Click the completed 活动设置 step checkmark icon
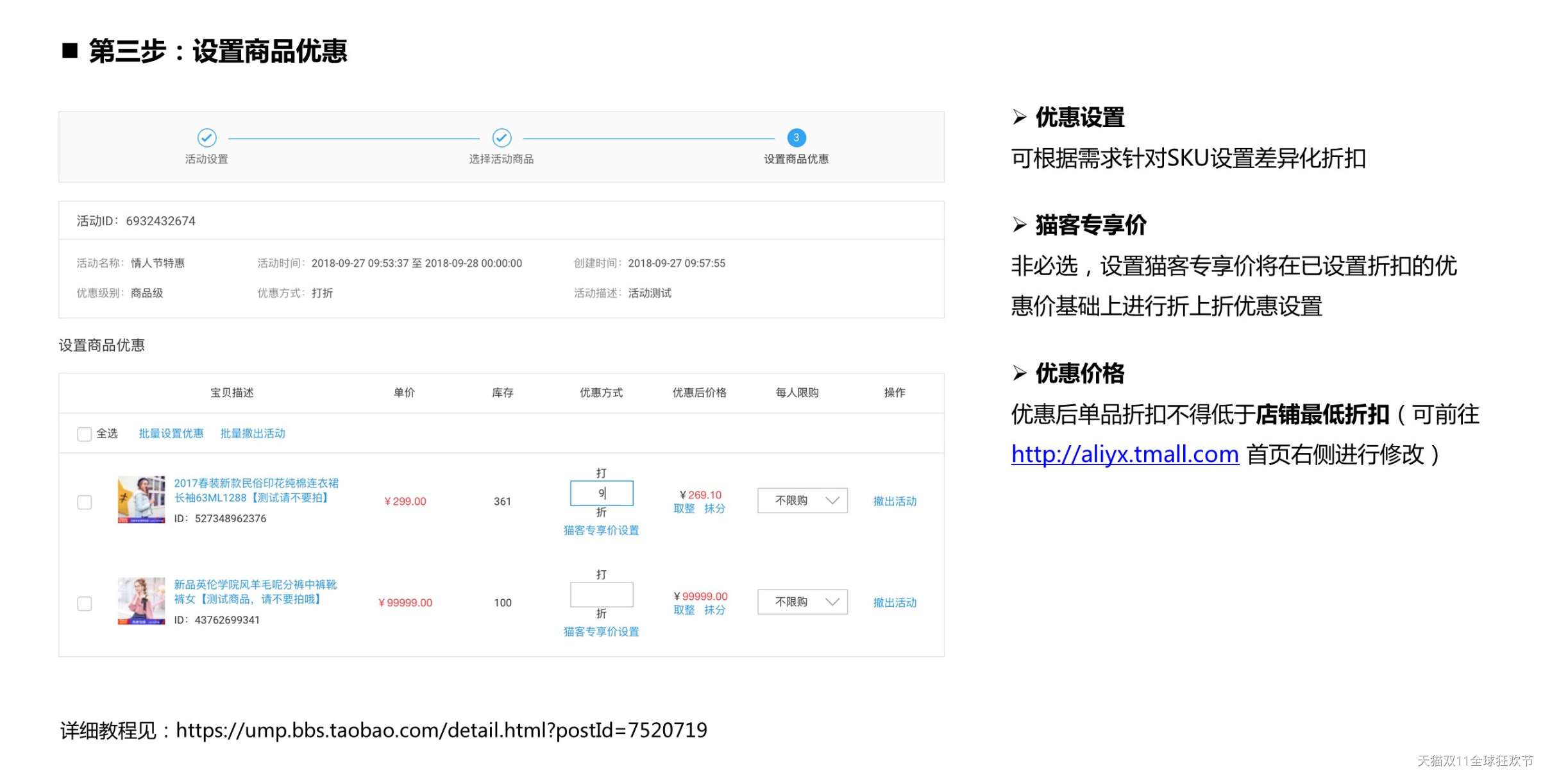Image resolution: width=1568 pixels, height=773 pixels. click(207, 137)
